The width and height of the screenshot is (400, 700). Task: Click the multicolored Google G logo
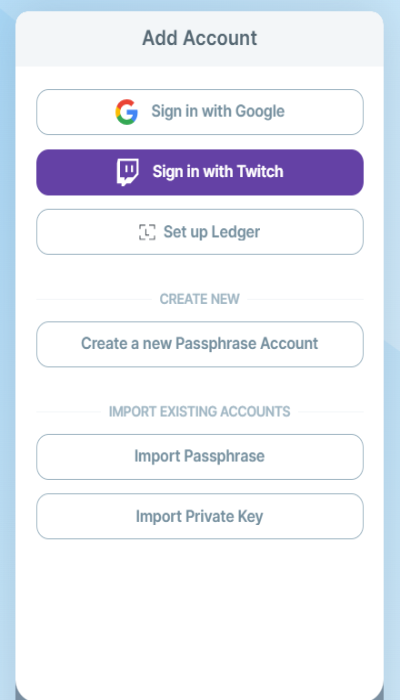(127, 112)
